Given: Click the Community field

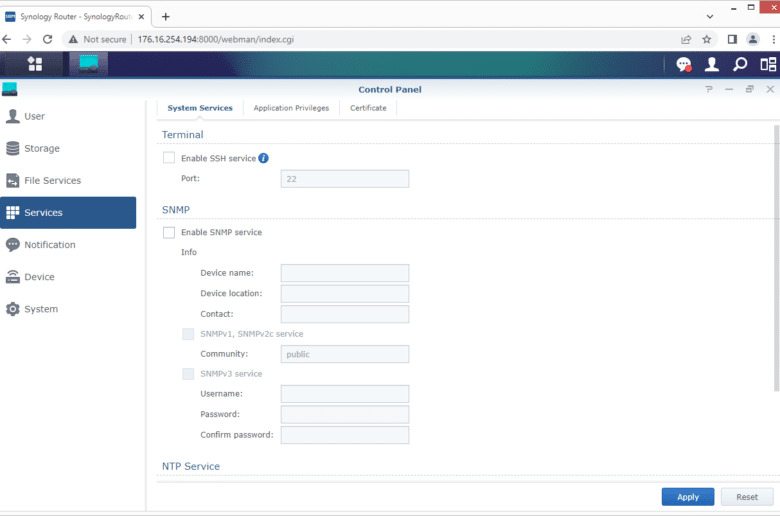Looking at the screenshot, I should coord(345,354).
